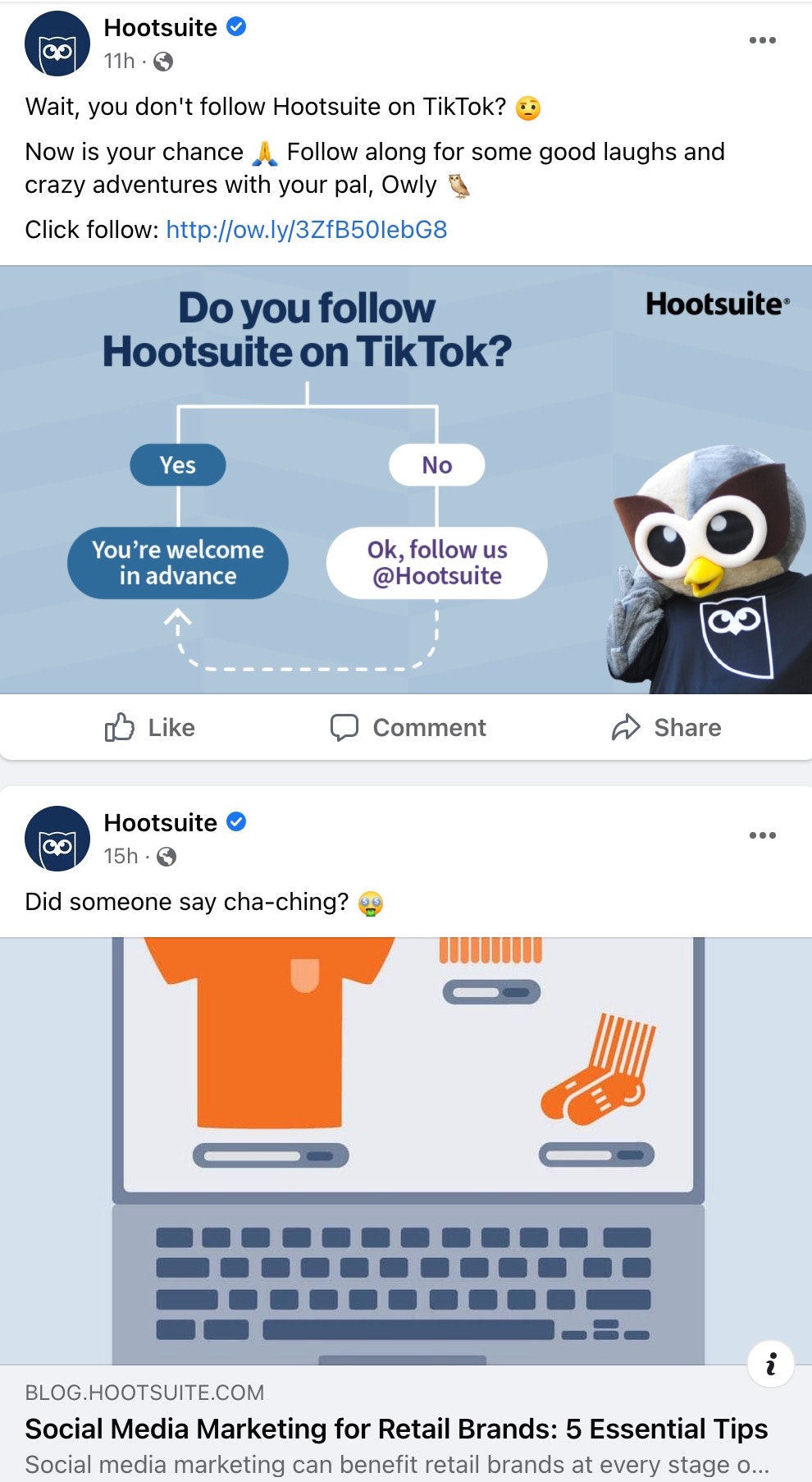This screenshot has width=812, height=1482.
Task: Click the verified badge on the 15h post
Action: tap(236, 821)
